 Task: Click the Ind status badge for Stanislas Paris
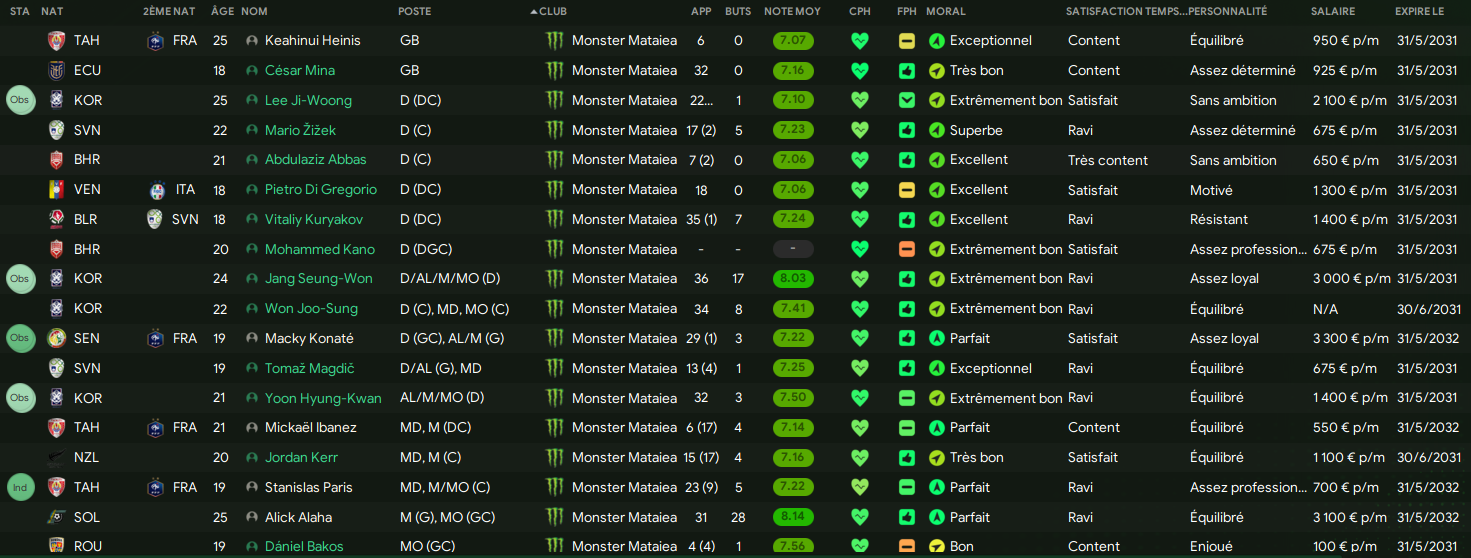click(20, 487)
